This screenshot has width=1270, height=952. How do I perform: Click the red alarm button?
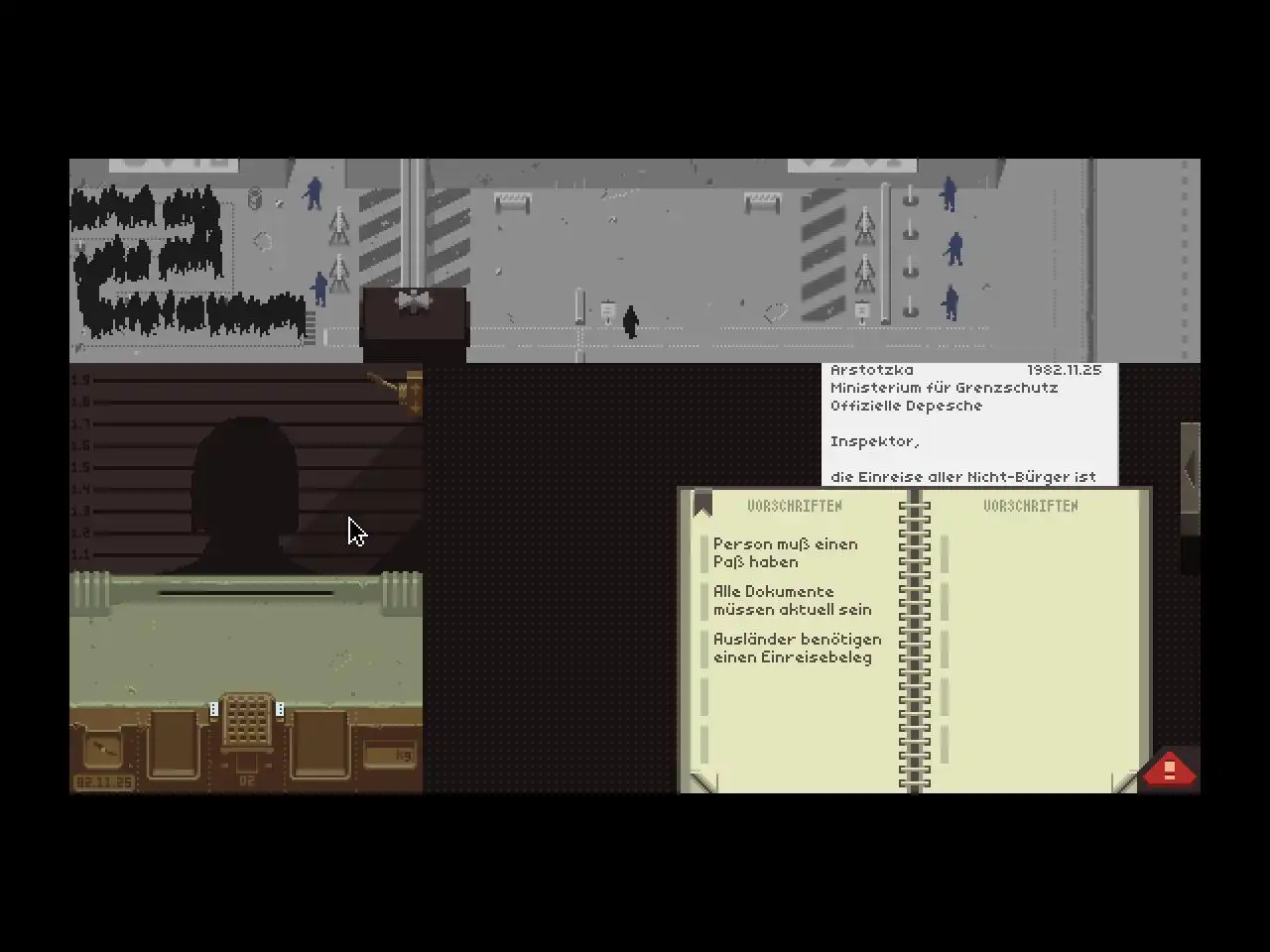[1170, 771]
